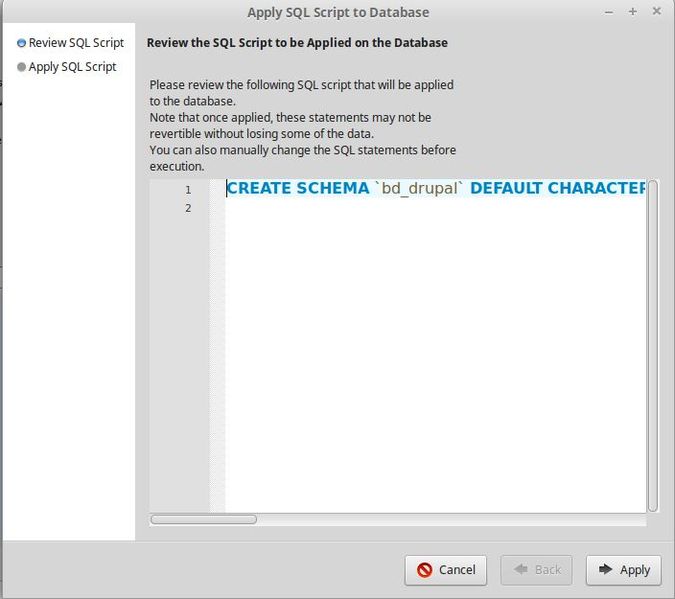Maximize the Apply SQL Script window
Screen dimensions: 675x599
(632, 12)
